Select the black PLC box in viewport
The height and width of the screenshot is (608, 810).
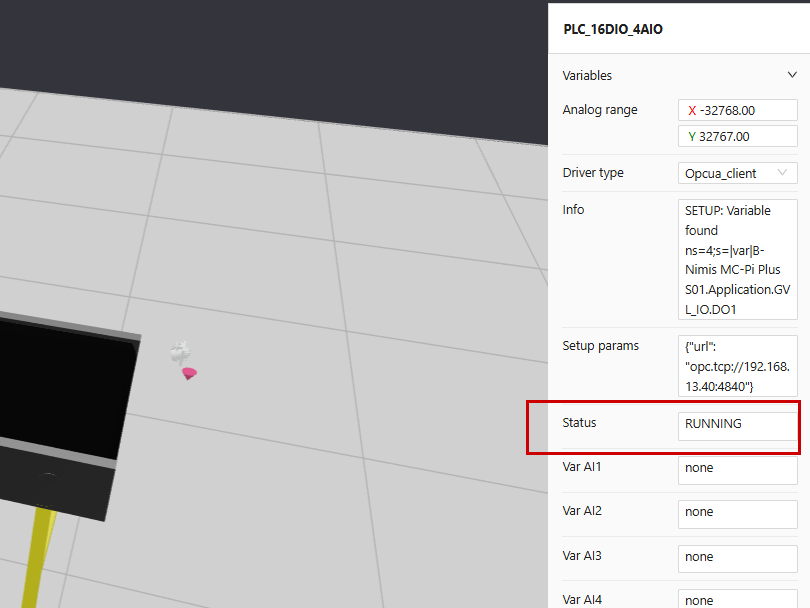pyautogui.click(x=65, y=413)
